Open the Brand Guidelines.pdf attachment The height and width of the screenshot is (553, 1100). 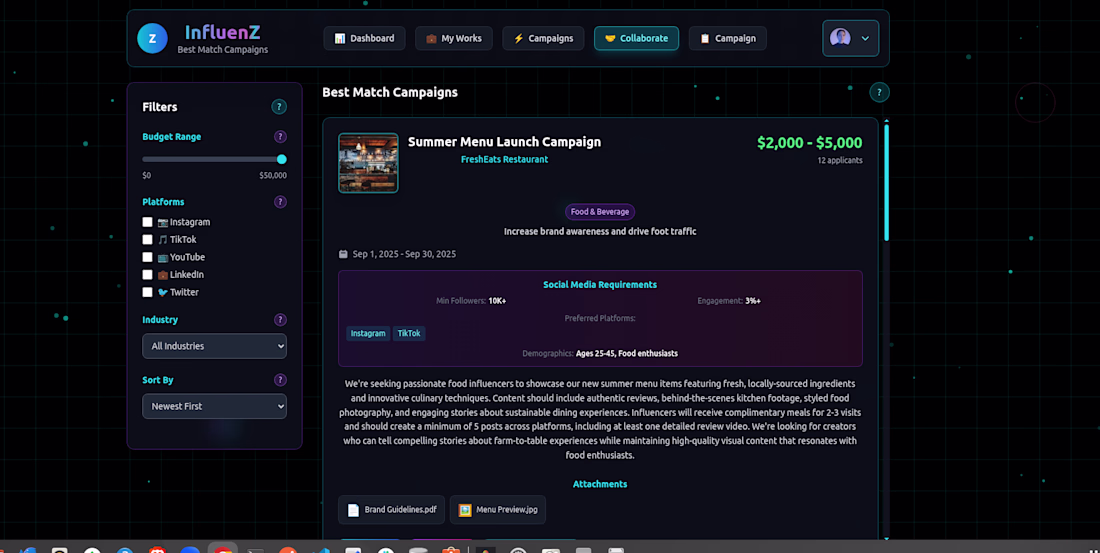click(x=391, y=509)
